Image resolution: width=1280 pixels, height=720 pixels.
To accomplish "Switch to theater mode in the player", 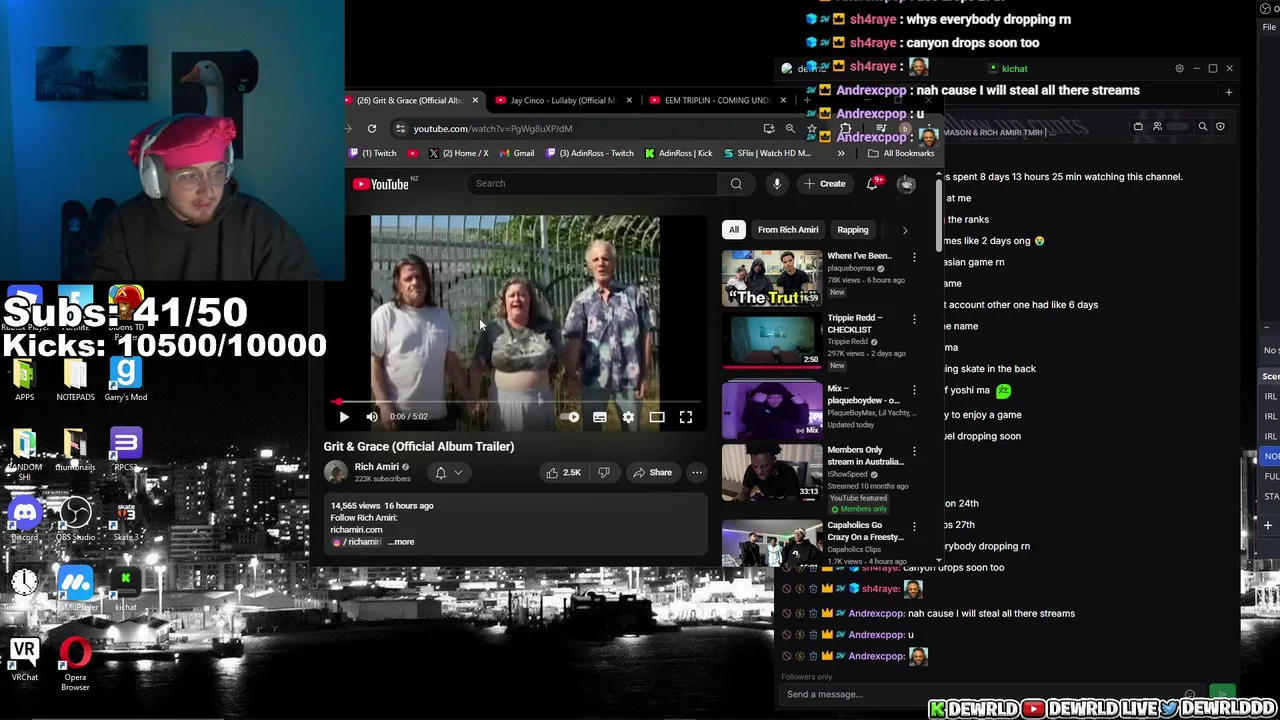I will tap(657, 417).
